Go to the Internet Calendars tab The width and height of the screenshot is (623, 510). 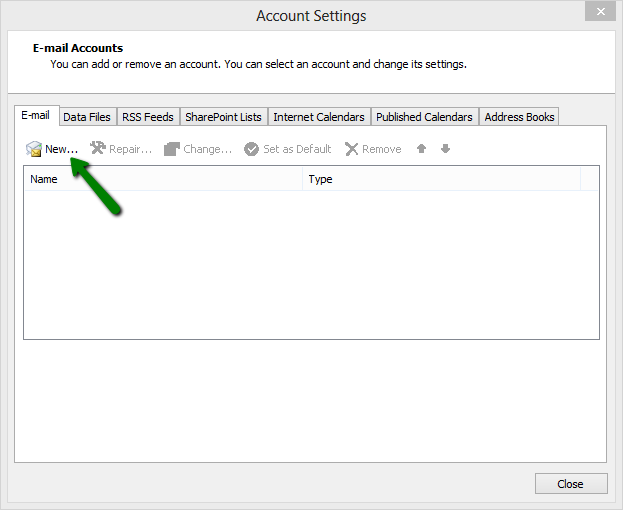319,117
